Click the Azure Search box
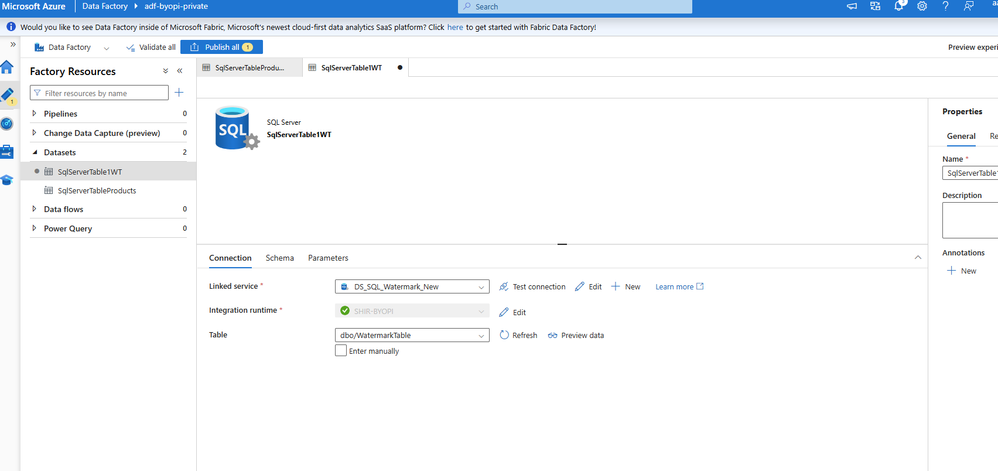The width and height of the screenshot is (998, 471). 575,6
